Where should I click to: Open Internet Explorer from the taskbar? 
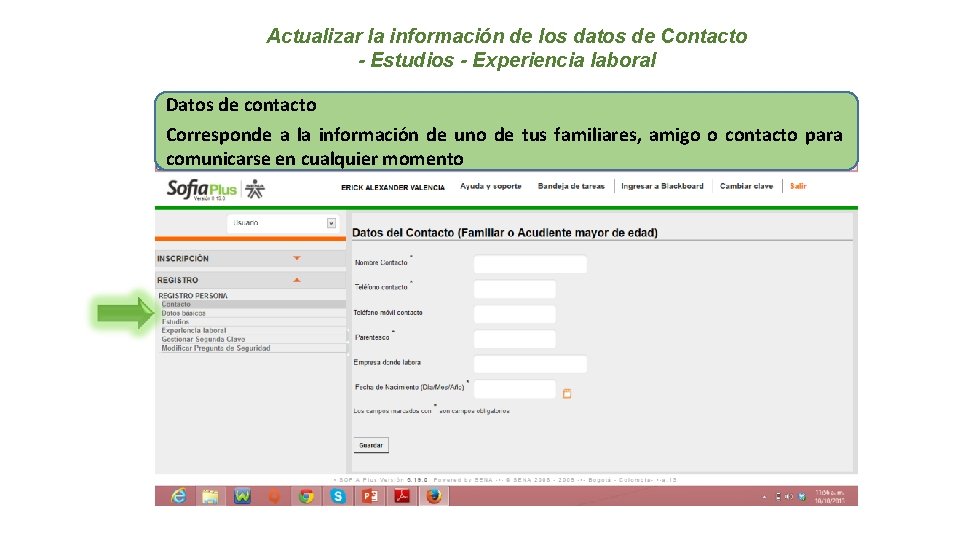178,496
